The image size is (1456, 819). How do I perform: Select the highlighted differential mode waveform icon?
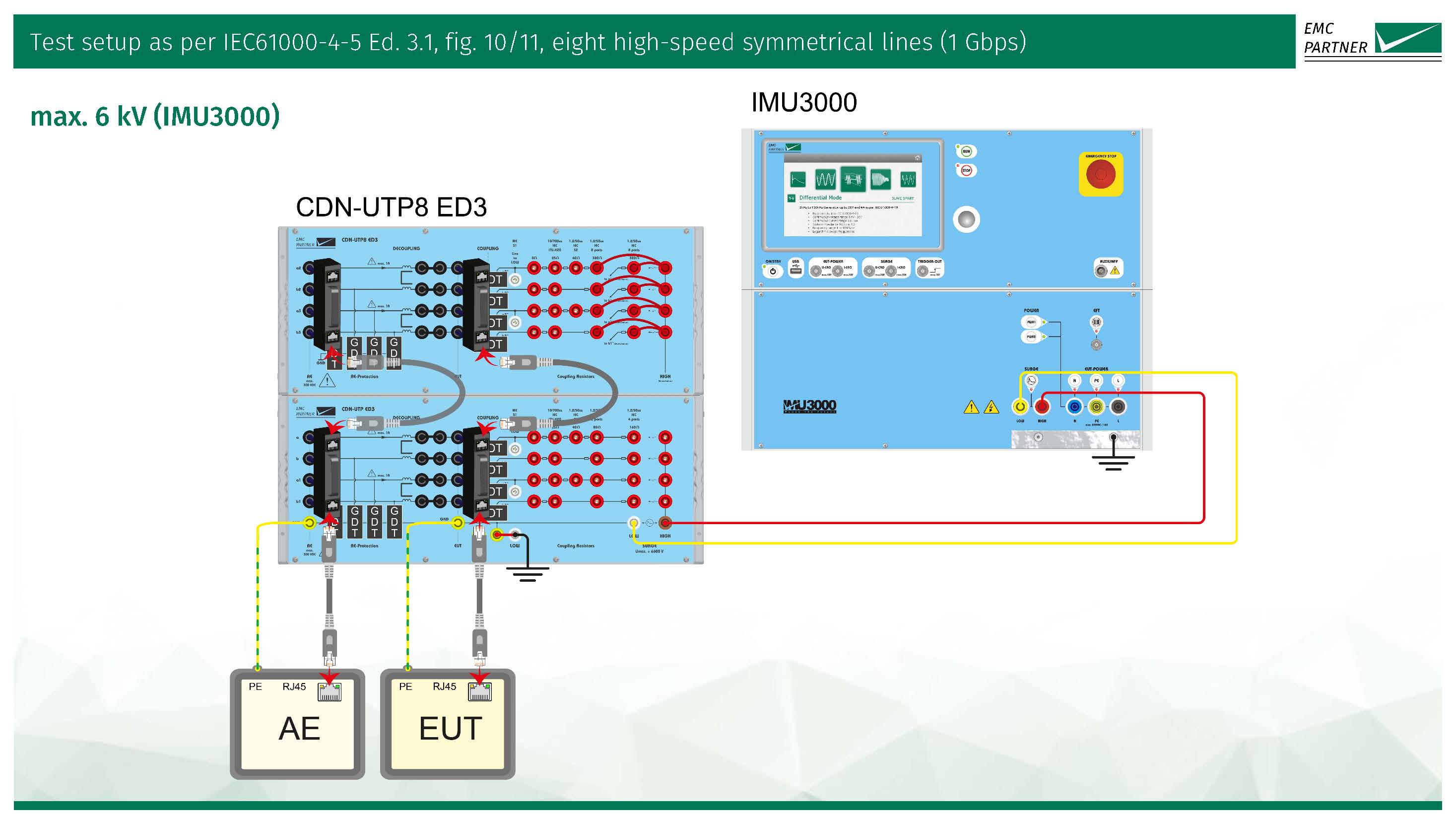[x=853, y=180]
